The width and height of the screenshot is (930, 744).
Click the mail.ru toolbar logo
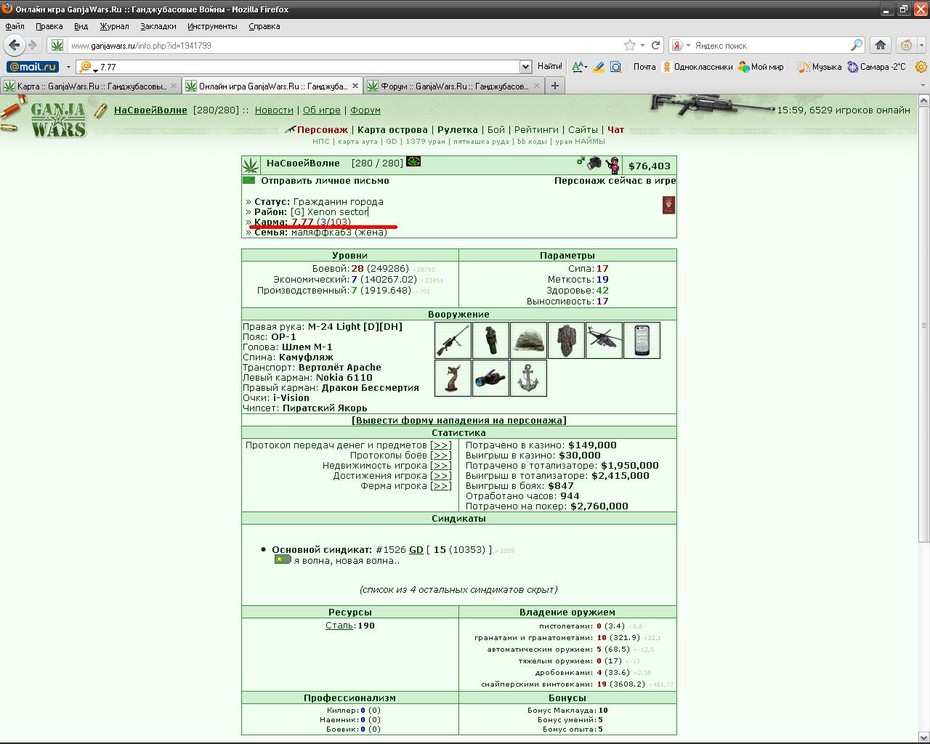coord(32,66)
